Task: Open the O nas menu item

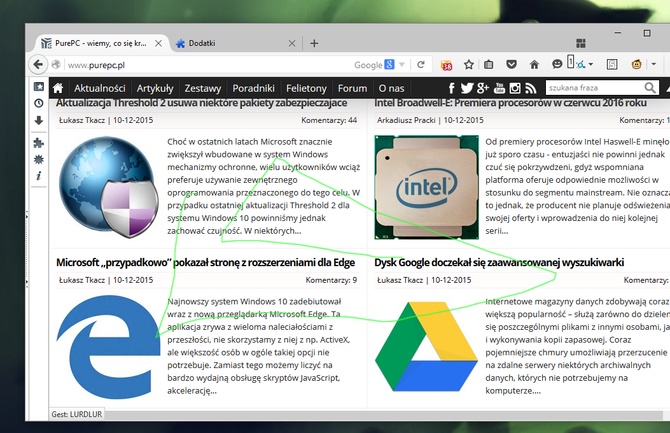Action: pos(391,88)
